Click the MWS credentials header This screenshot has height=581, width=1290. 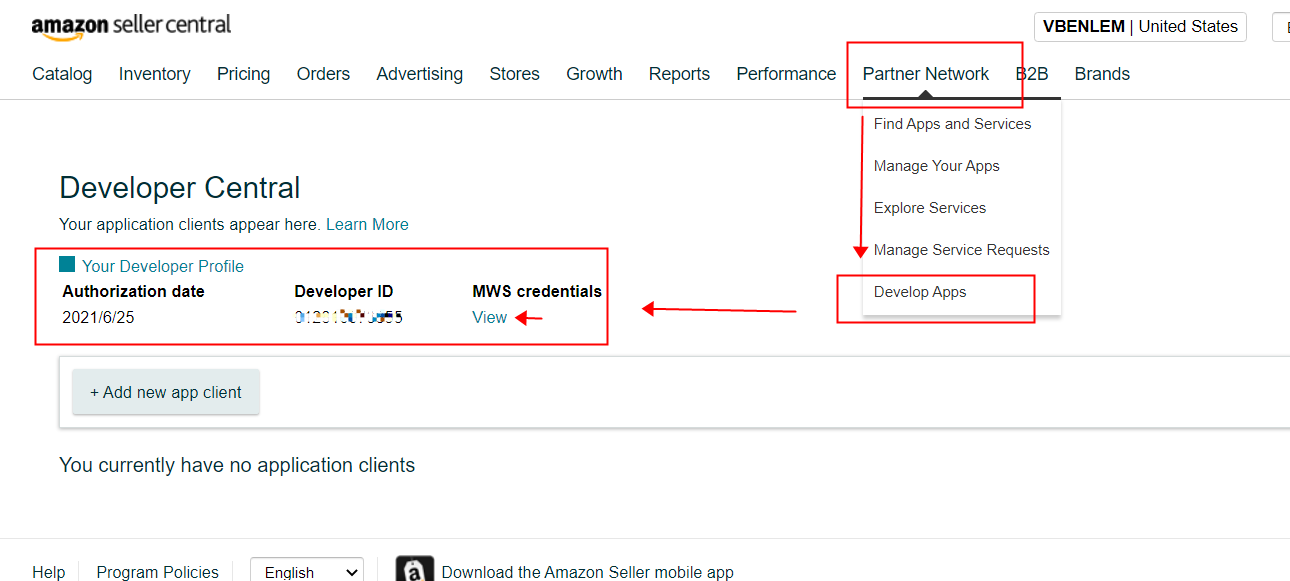(x=537, y=292)
